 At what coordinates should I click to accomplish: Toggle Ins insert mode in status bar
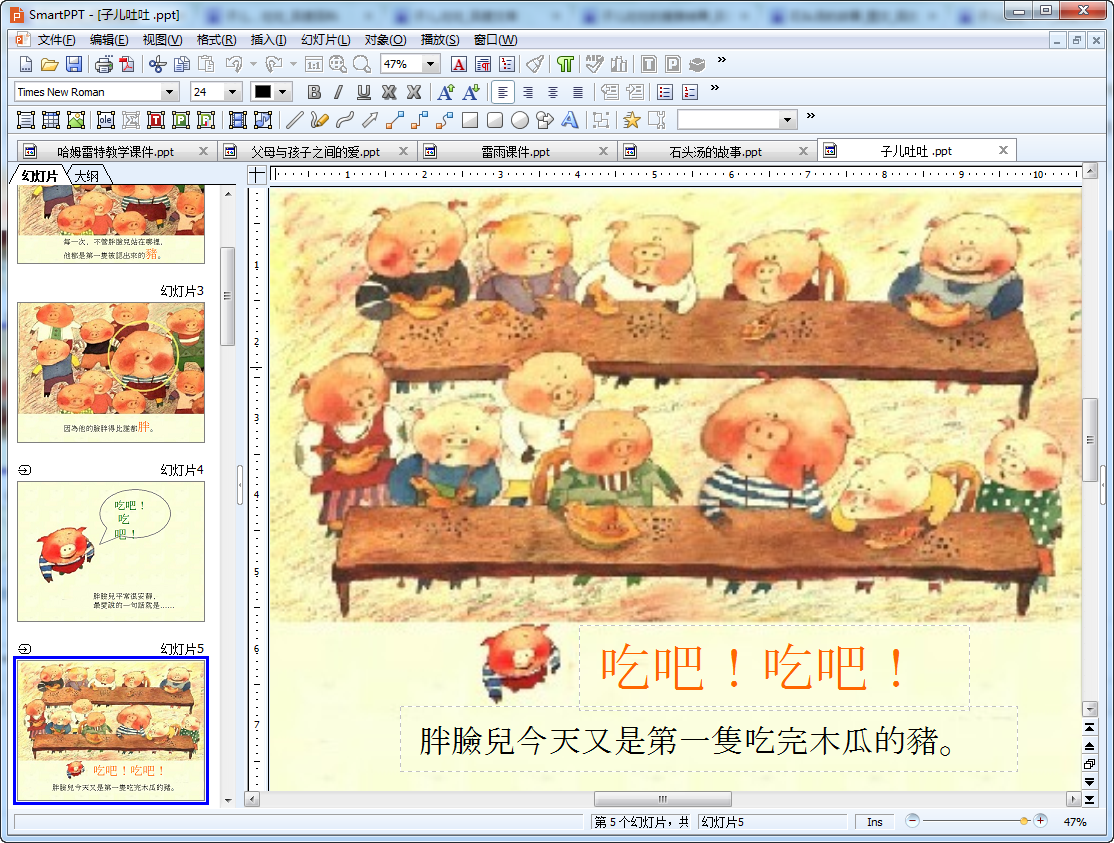point(875,822)
